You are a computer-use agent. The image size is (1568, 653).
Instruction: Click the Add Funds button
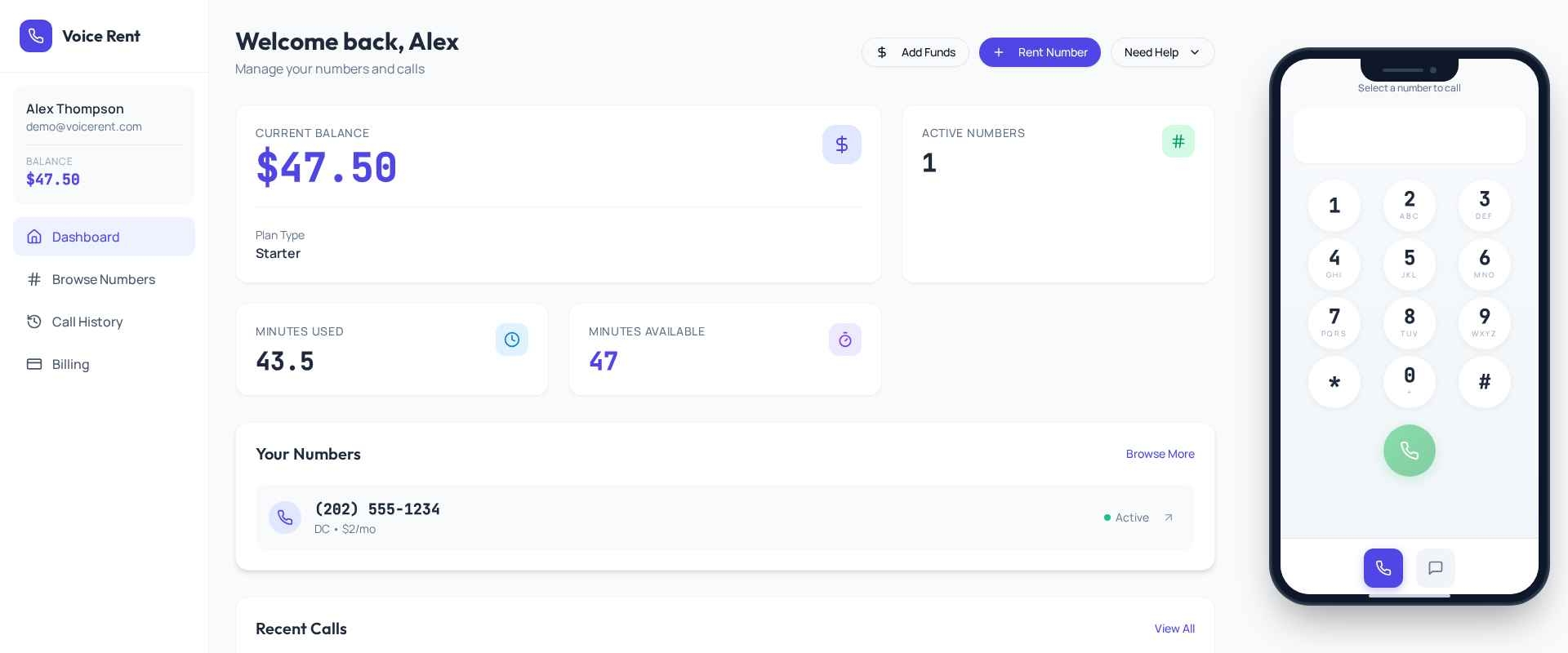[x=915, y=52]
